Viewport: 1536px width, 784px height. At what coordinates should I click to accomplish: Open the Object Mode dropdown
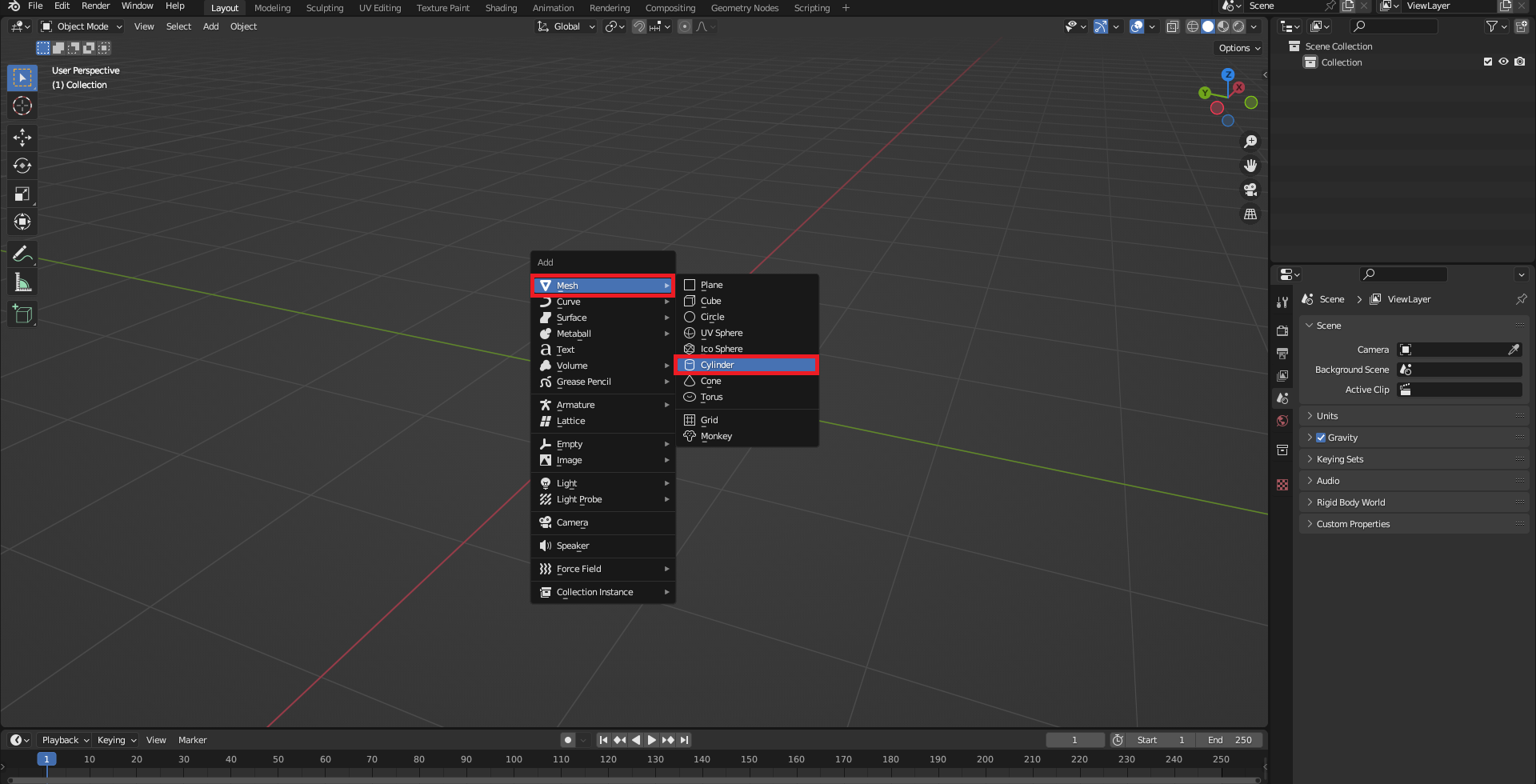[82, 26]
